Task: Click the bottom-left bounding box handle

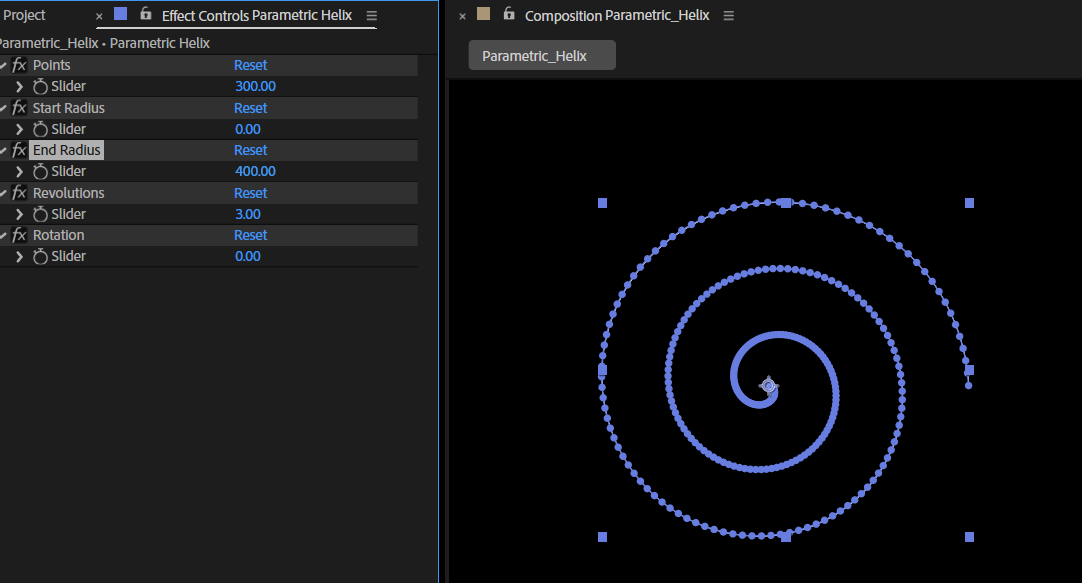Action: [602, 537]
